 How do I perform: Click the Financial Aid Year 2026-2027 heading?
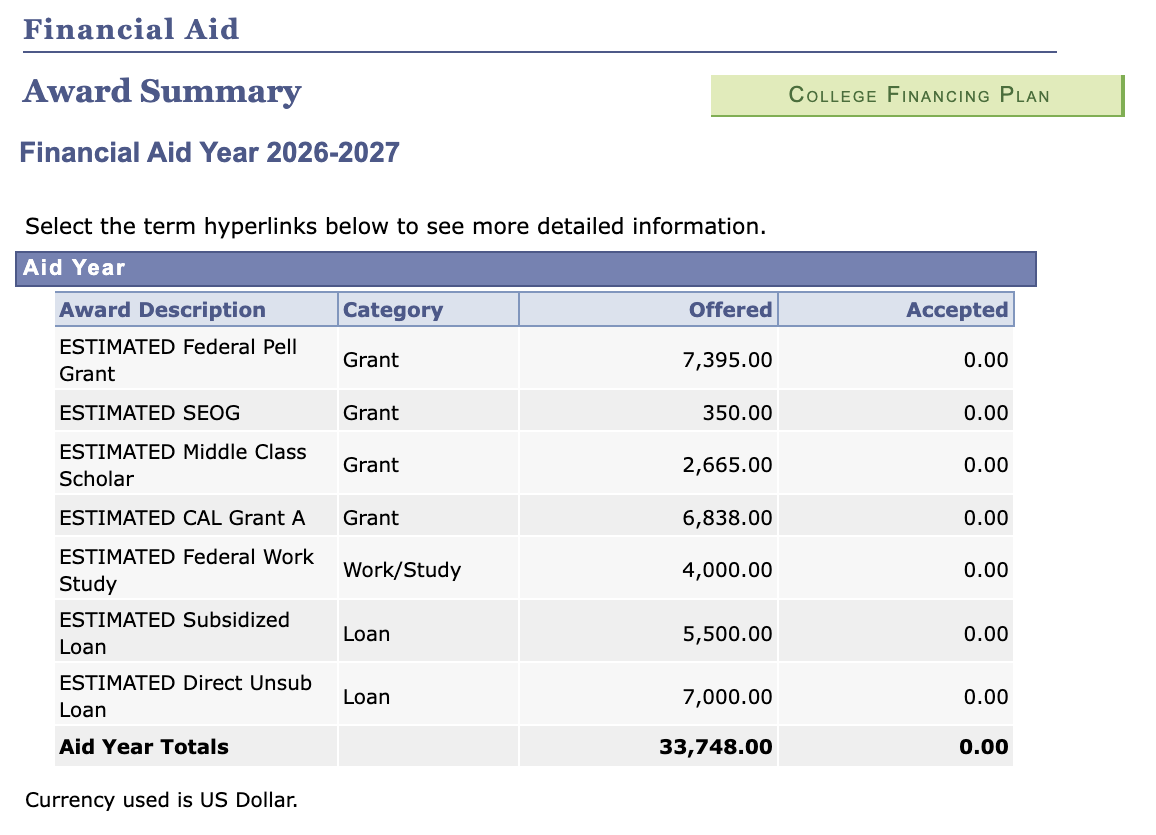tap(210, 153)
